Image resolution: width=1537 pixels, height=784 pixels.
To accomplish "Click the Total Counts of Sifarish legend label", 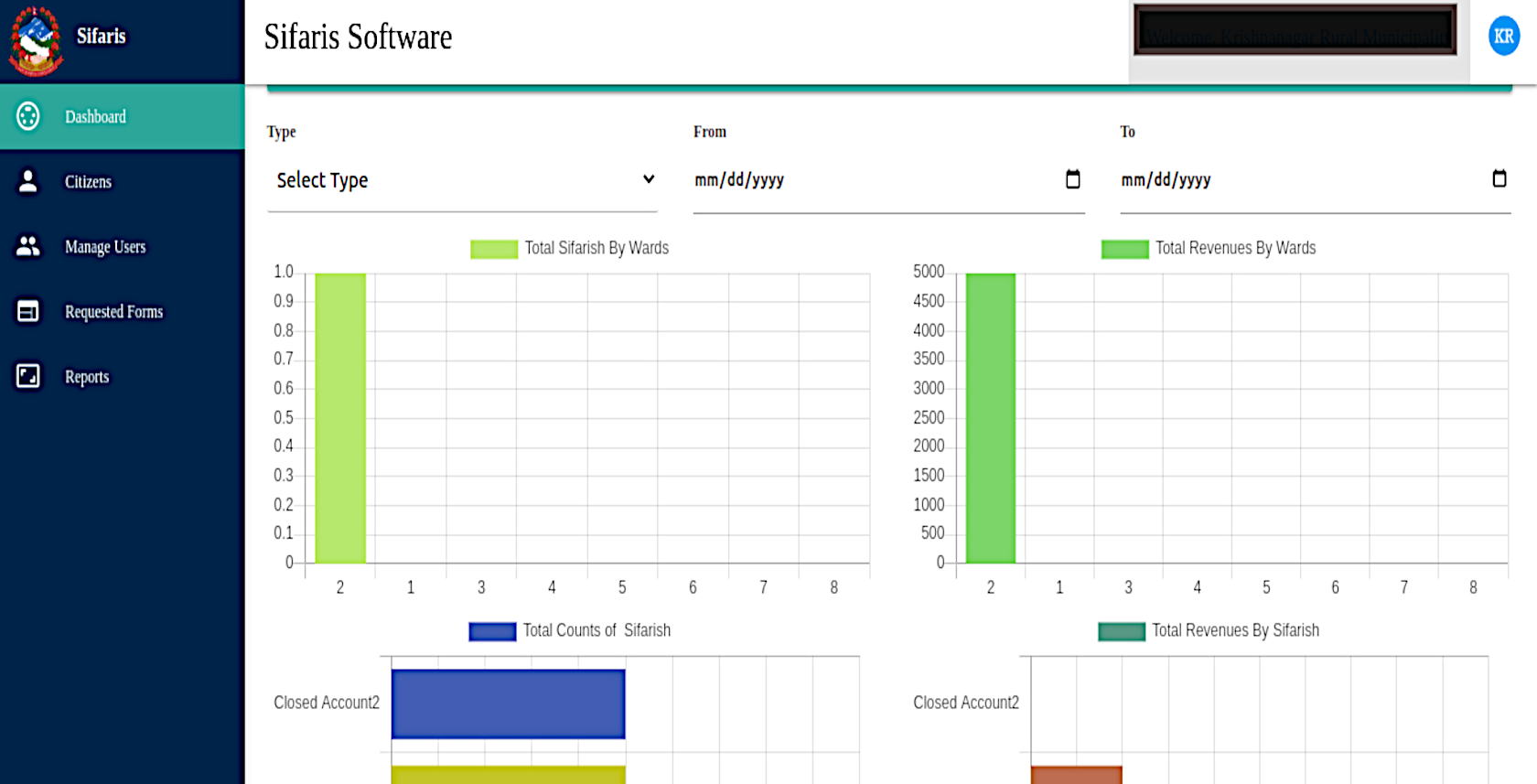I will pos(597,630).
